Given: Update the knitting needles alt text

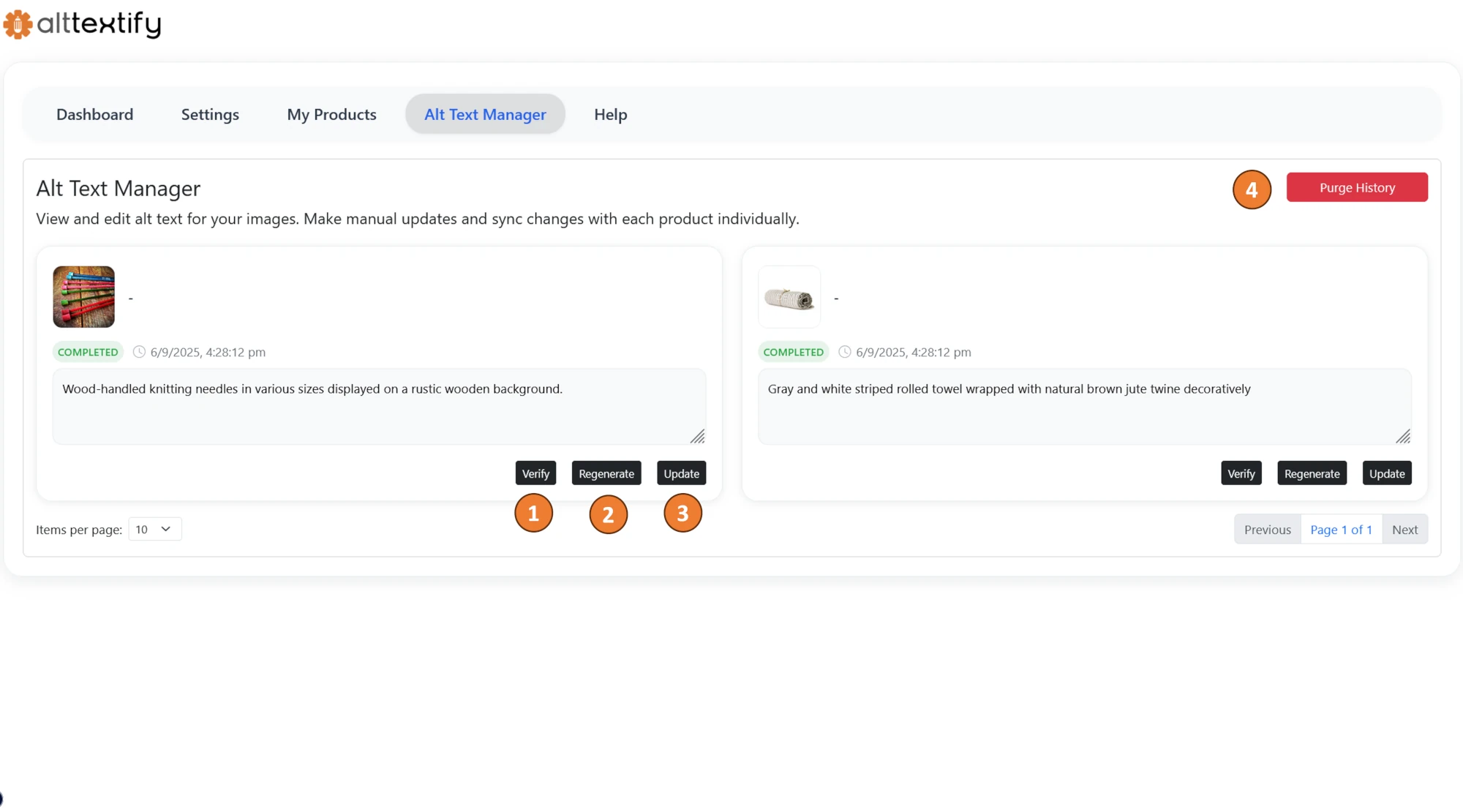Looking at the screenshot, I should click(x=681, y=473).
